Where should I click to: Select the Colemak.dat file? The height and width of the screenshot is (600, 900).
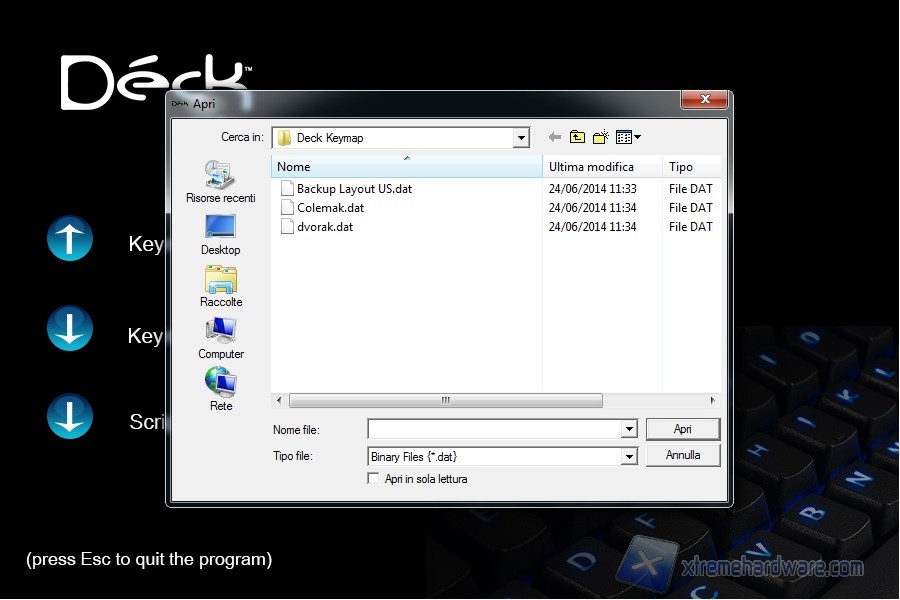pyautogui.click(x=330, y=208)
